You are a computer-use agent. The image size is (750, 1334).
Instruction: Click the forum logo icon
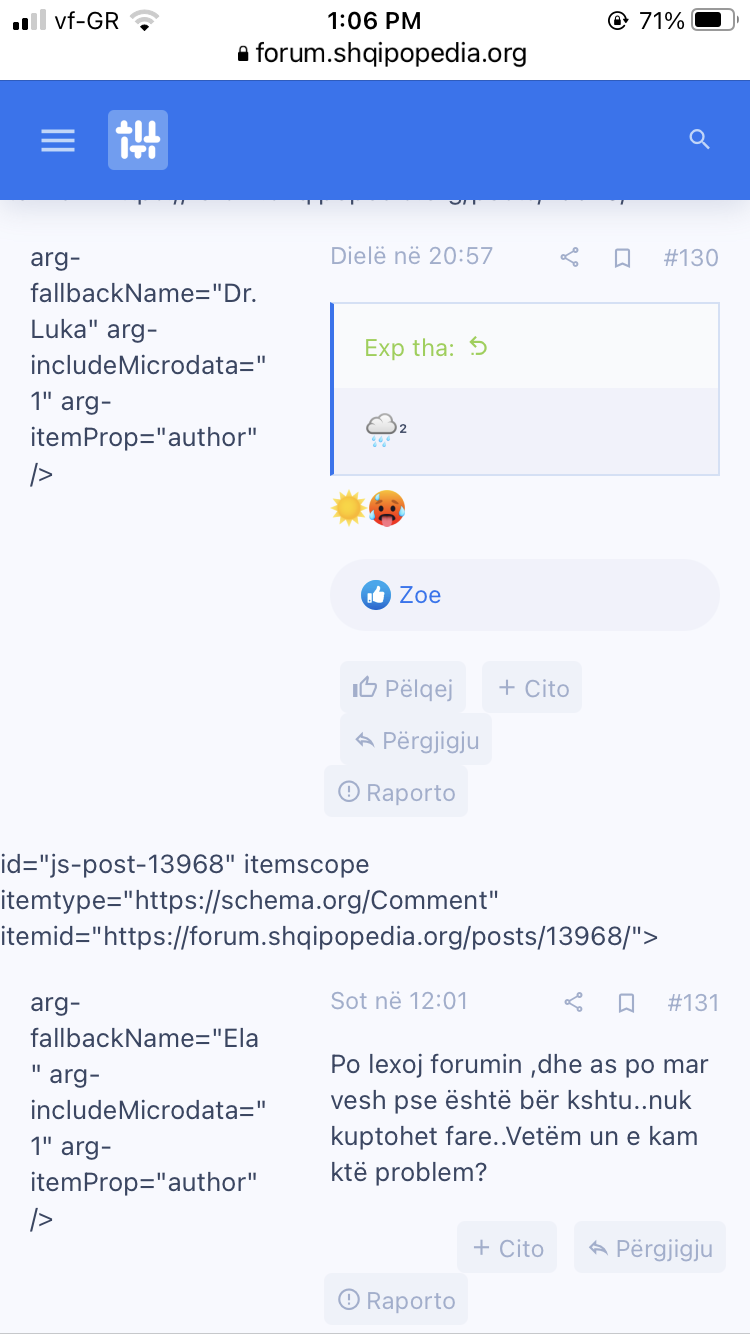click(x=138, y=140)
